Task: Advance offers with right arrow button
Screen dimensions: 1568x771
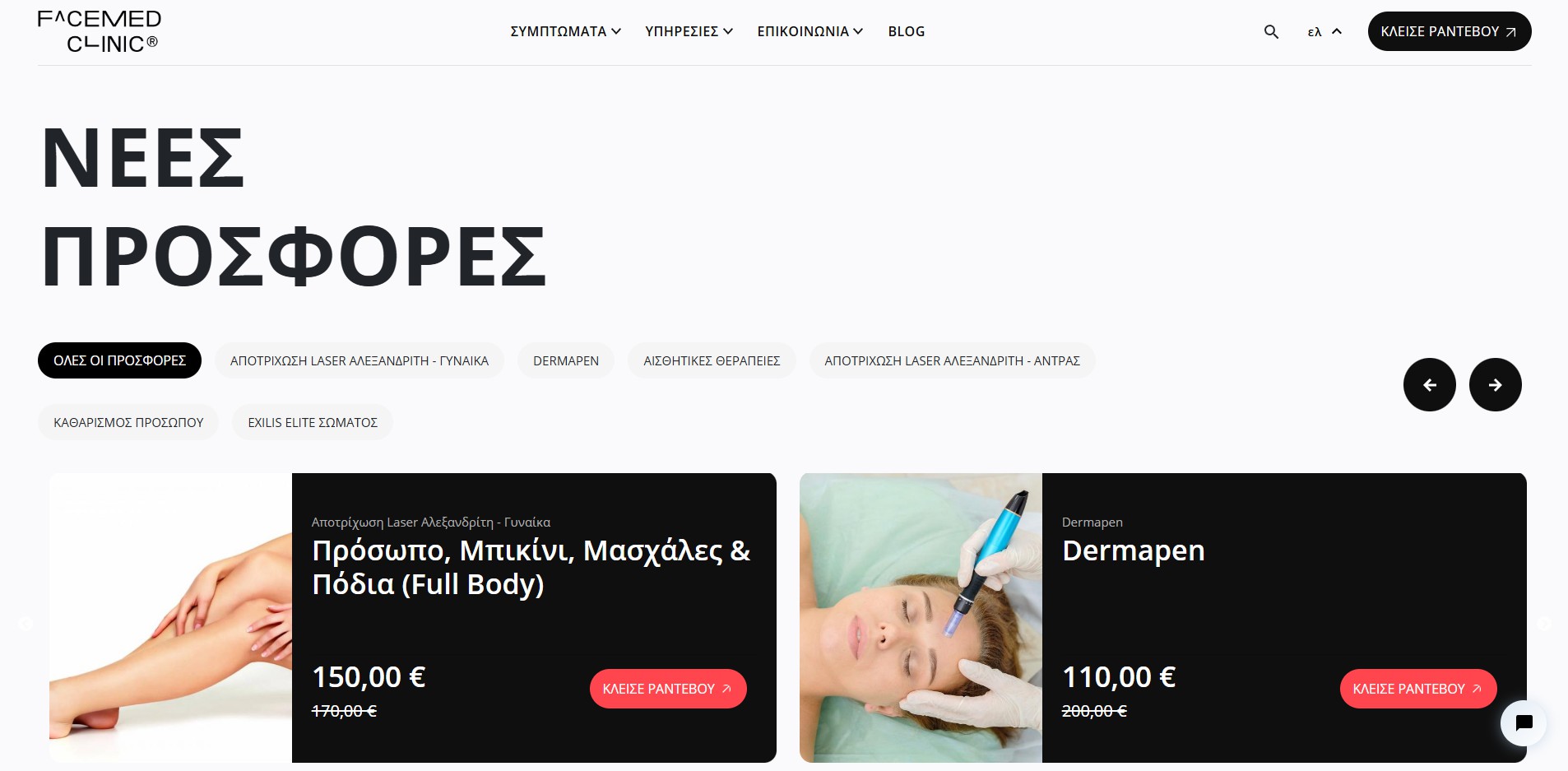Action: tap(1496, 384)
